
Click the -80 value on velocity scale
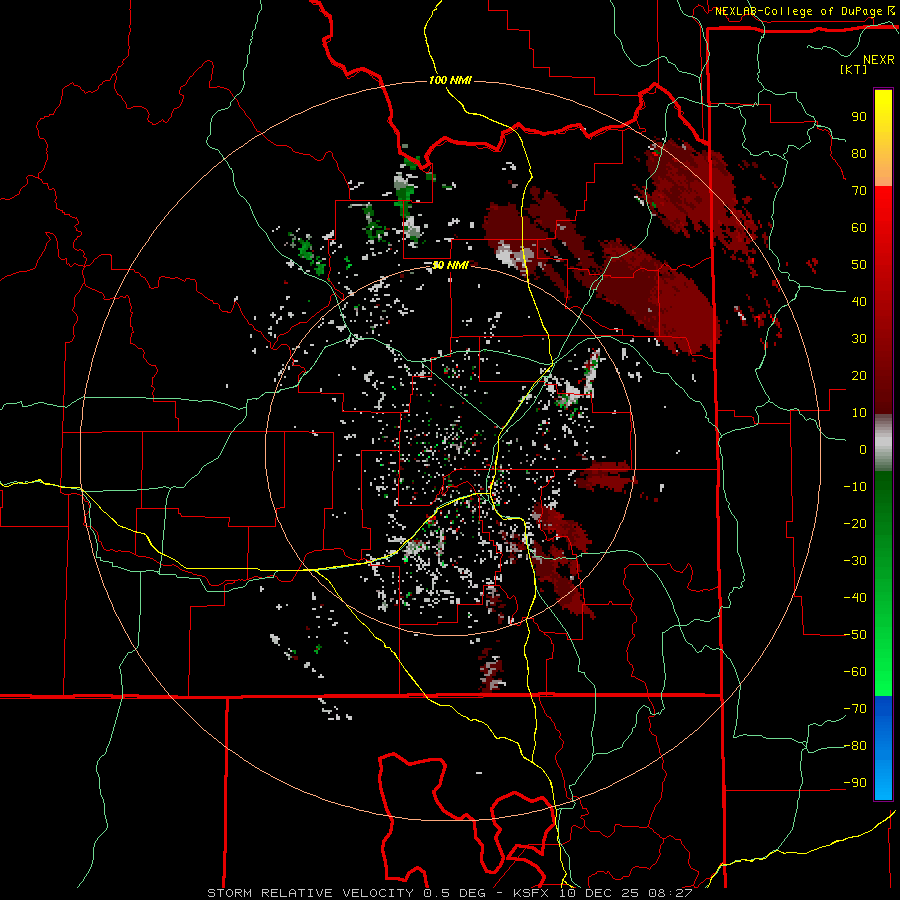(855, 746)
